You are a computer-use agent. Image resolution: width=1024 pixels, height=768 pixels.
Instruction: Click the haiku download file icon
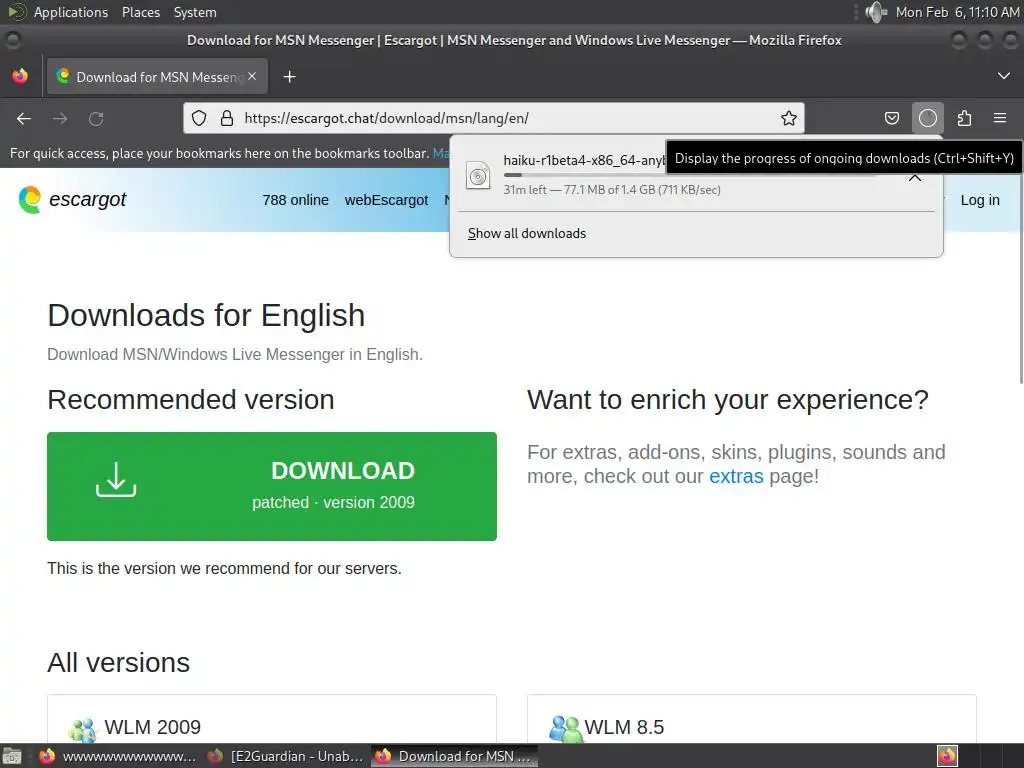[478, 175]
